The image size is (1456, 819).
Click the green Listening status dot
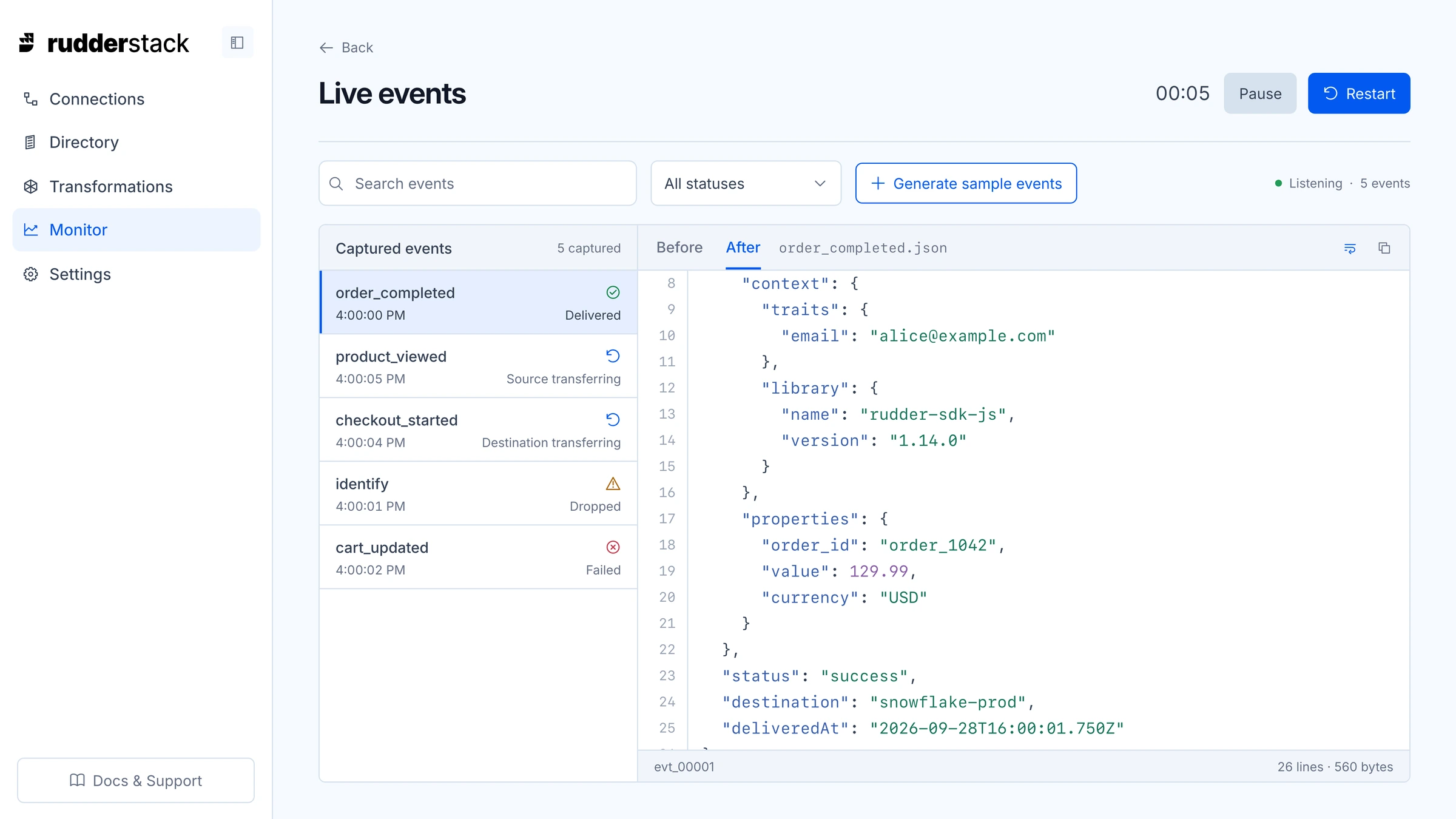click(1278, 183)
